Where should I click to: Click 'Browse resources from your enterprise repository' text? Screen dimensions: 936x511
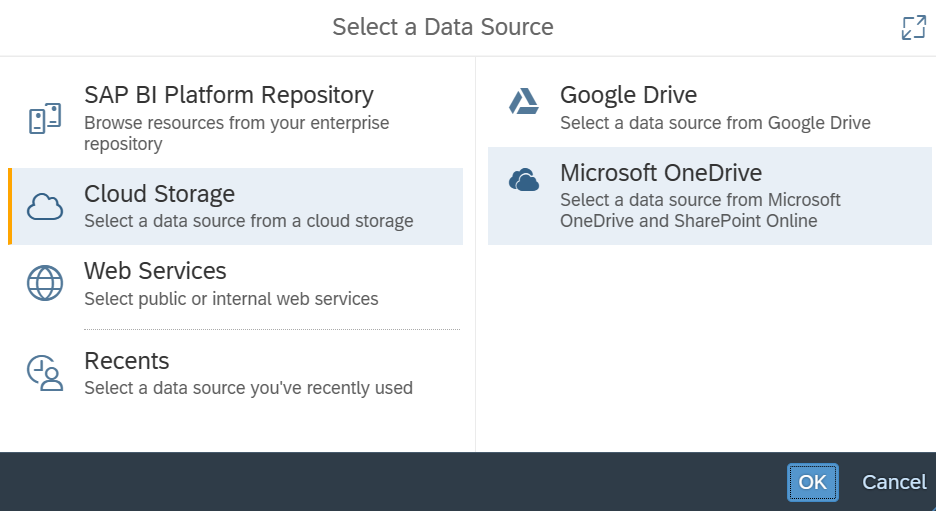pyautogui.click(x=236, y=133)
